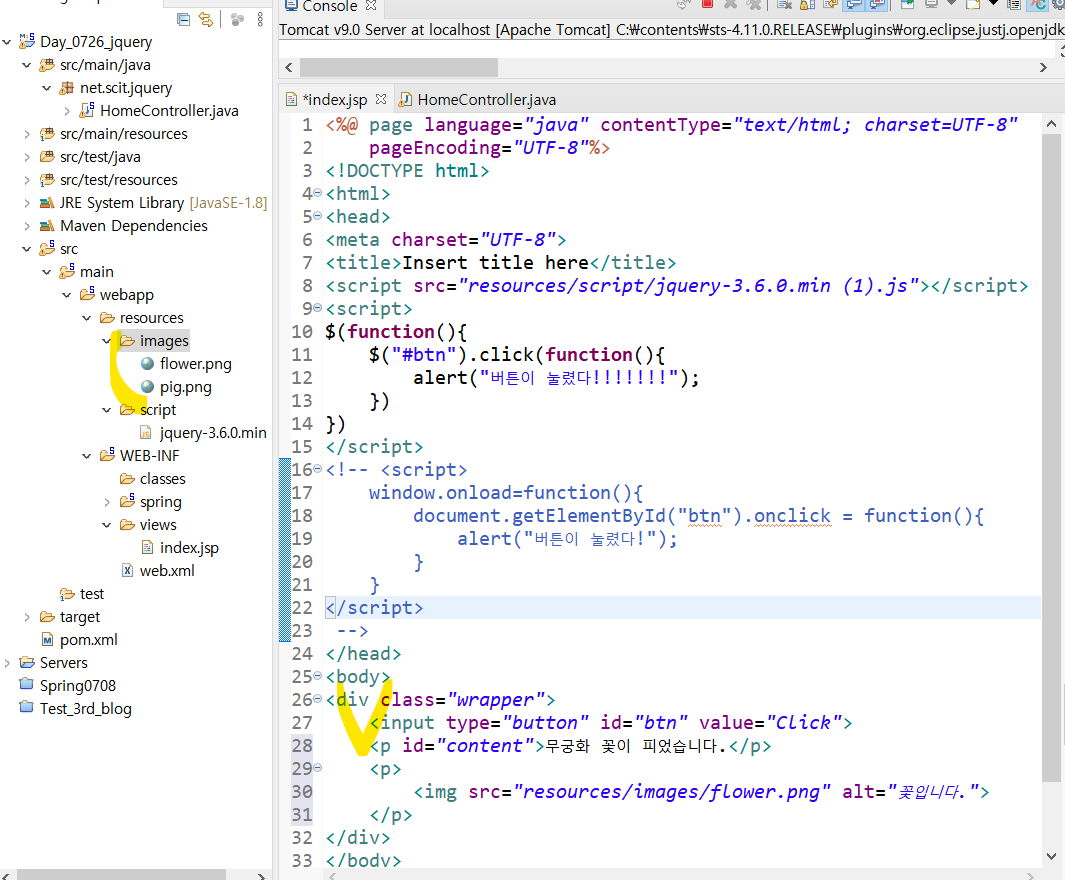Collapse code fold at line 29 p tag
The image size is (1065, 880).
pyautogui.click(x=317, y=767)
